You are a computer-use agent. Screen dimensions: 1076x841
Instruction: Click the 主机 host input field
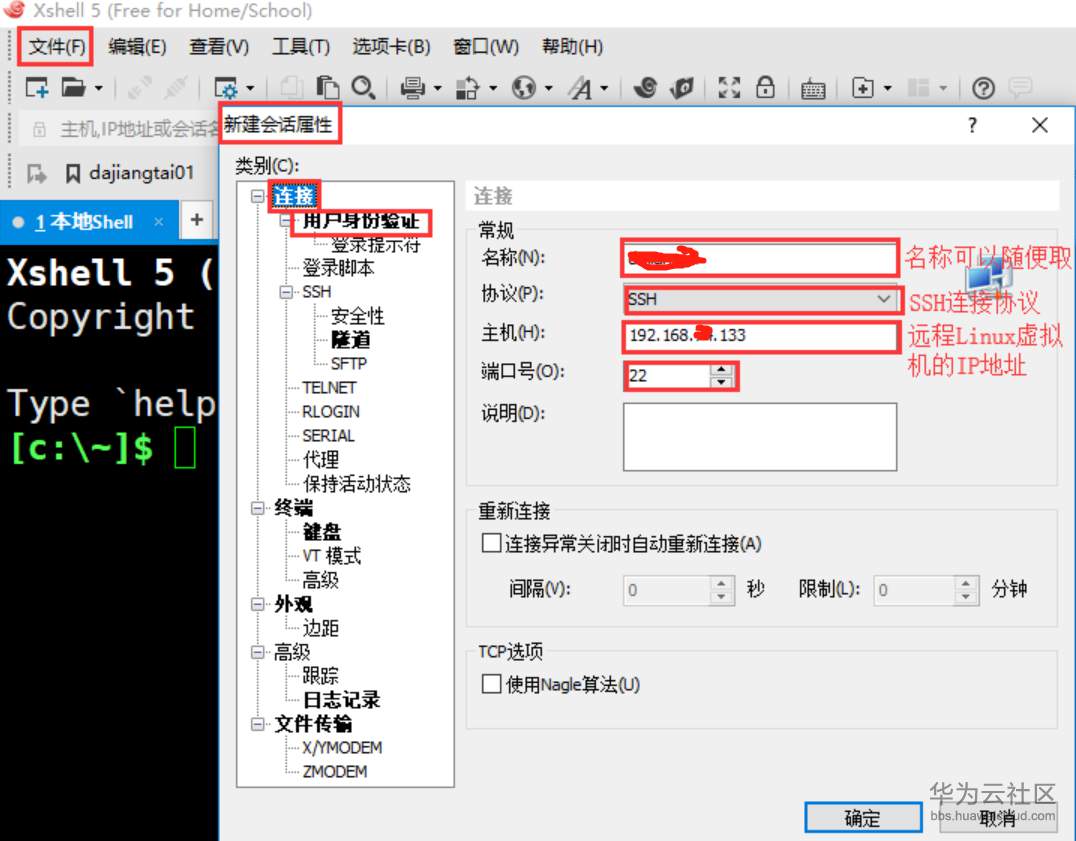click(x=760, y=335)
